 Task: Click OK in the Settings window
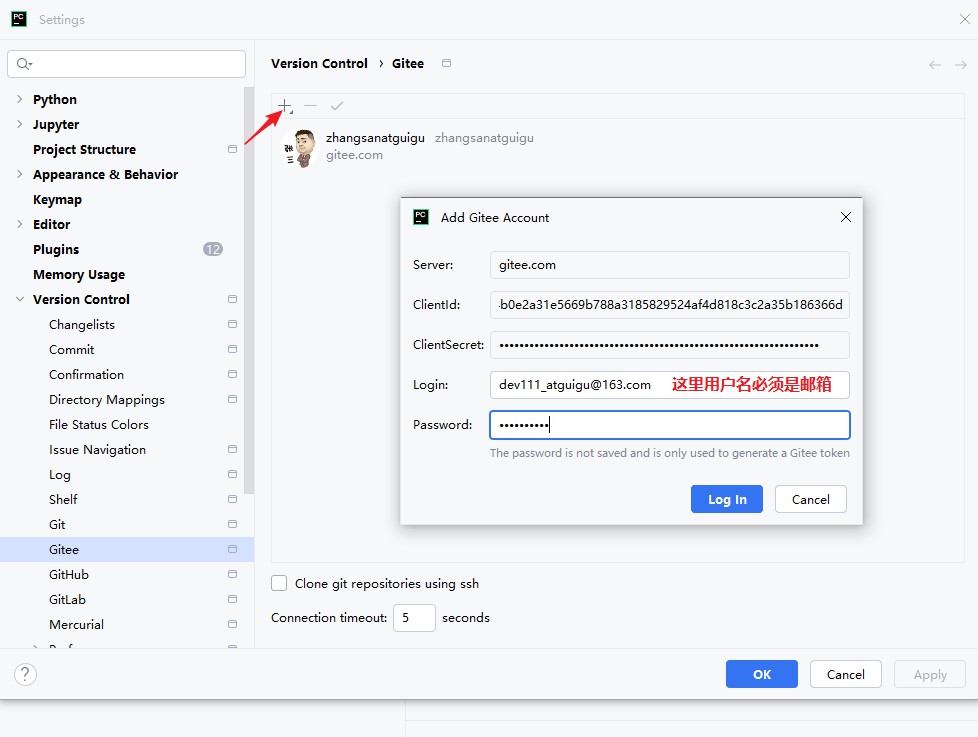coord(762,674)
